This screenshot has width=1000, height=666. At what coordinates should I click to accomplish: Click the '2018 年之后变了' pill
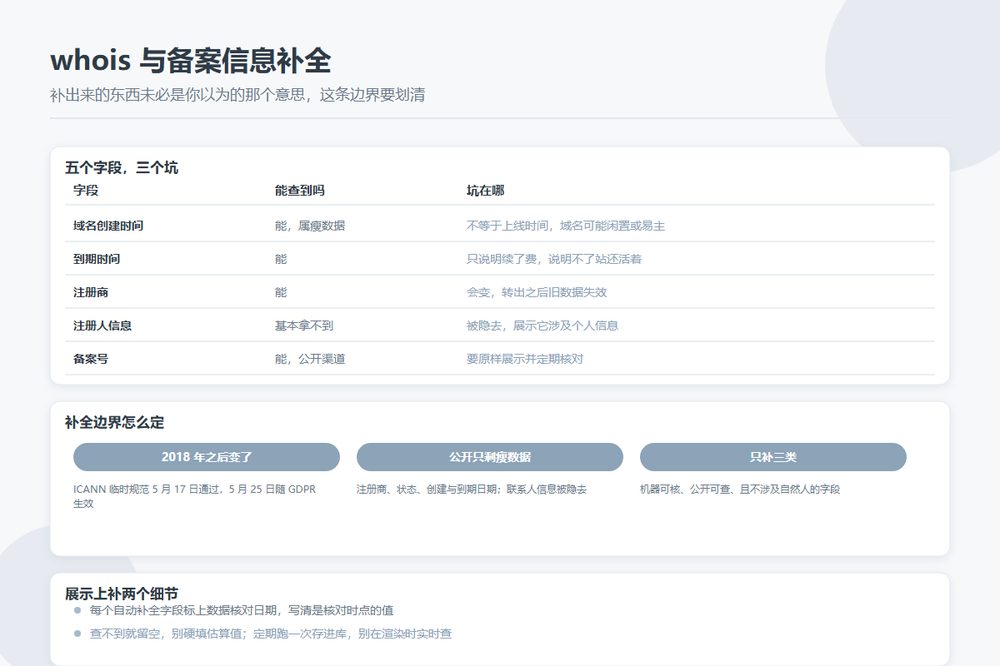tap(207, 457)
